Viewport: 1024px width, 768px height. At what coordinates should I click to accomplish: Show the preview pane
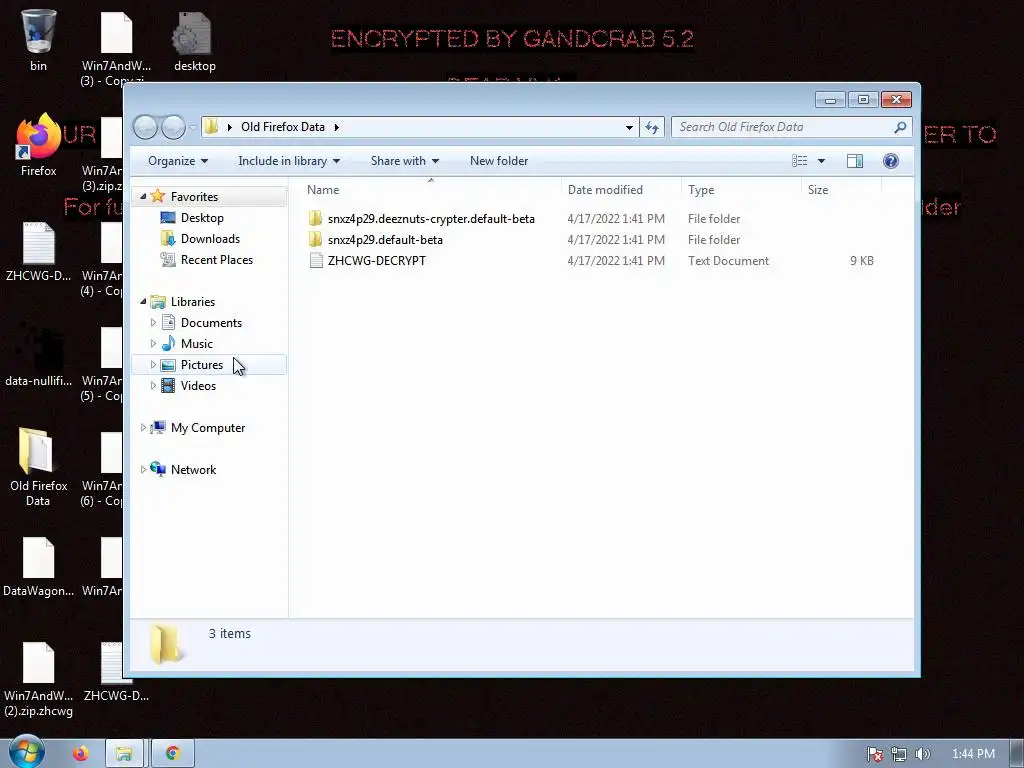click(854, 161)
